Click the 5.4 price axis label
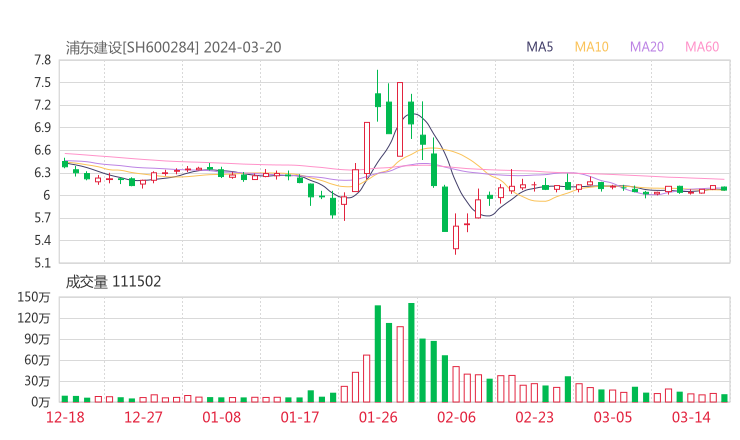Viewport: 740px width, 440px height. click(42, 240)
